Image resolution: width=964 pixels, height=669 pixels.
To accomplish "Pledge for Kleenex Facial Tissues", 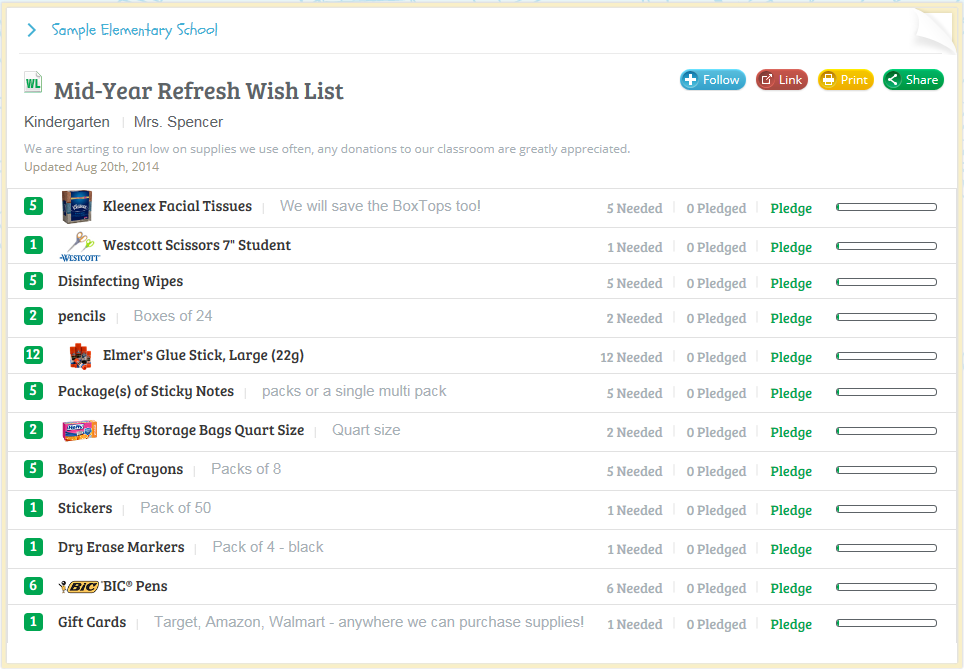I will pos(790,209).
